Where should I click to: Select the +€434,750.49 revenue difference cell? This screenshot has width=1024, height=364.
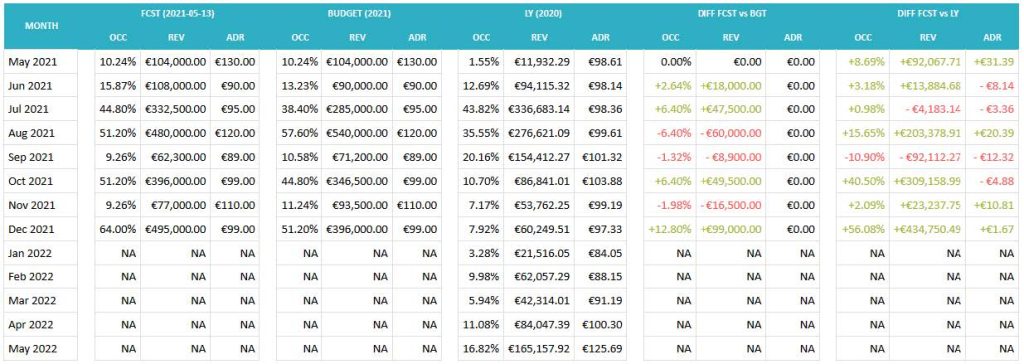click(927, 229)
